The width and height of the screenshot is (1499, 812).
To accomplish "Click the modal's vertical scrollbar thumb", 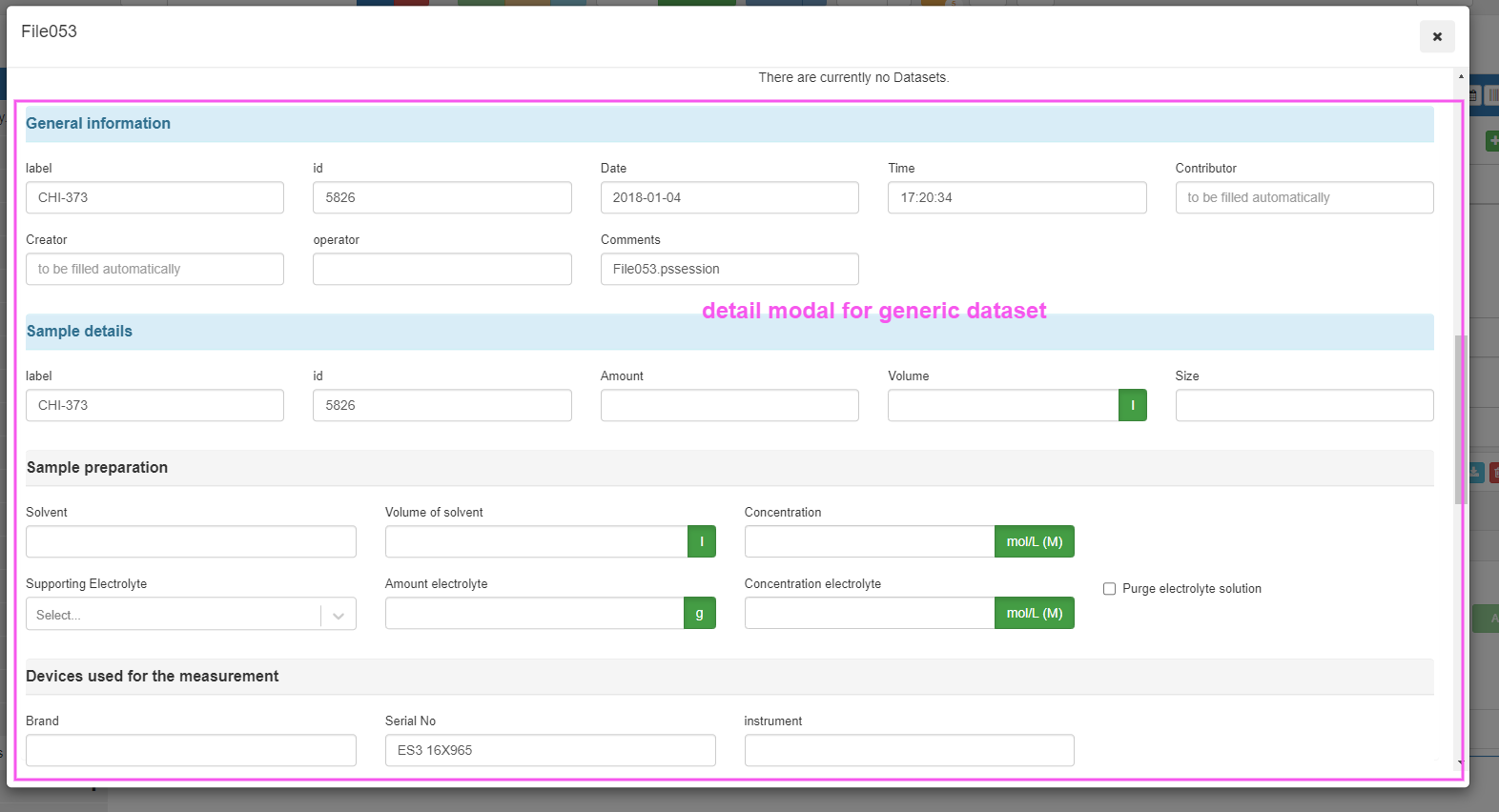I will [1460, 419].
